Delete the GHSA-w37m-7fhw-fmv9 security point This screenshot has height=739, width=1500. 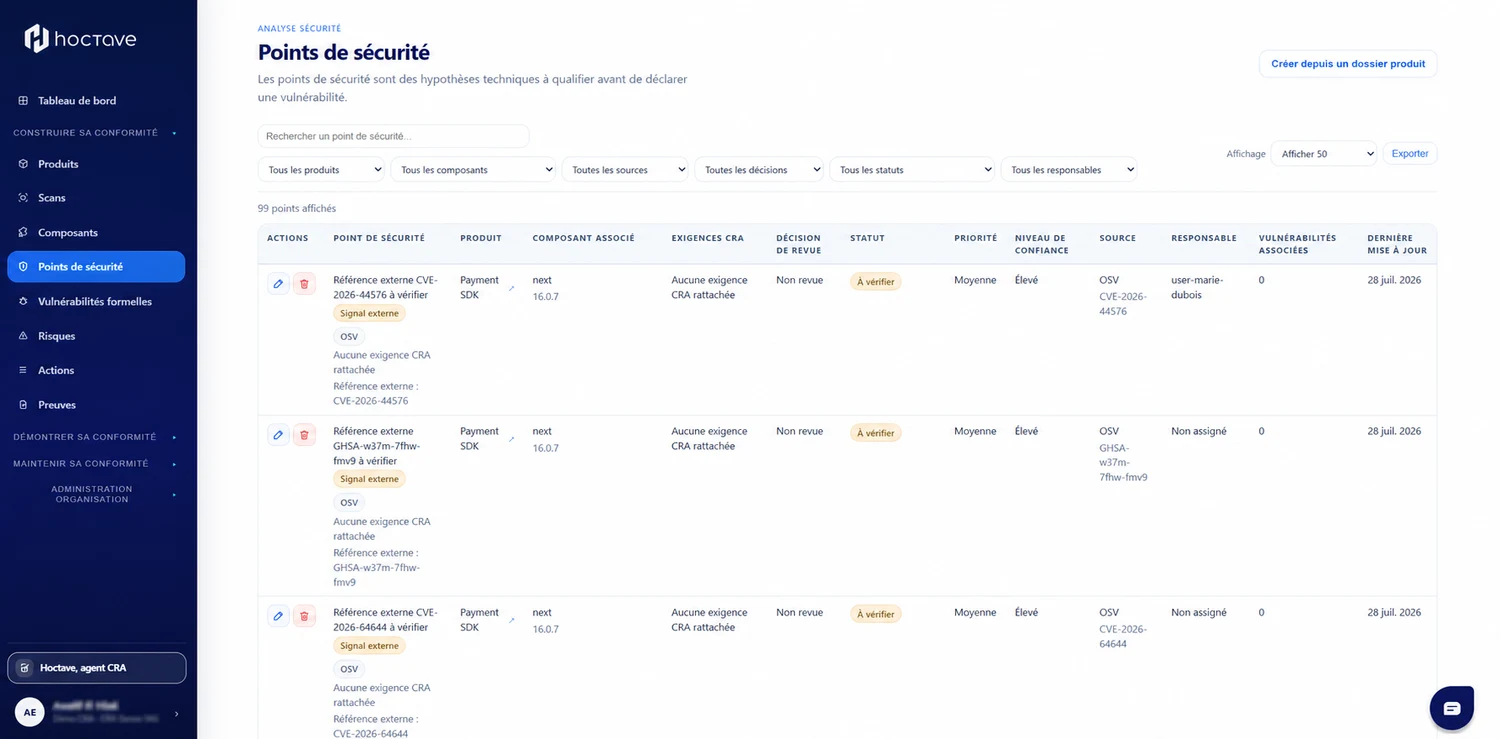[x=304, y=435]
